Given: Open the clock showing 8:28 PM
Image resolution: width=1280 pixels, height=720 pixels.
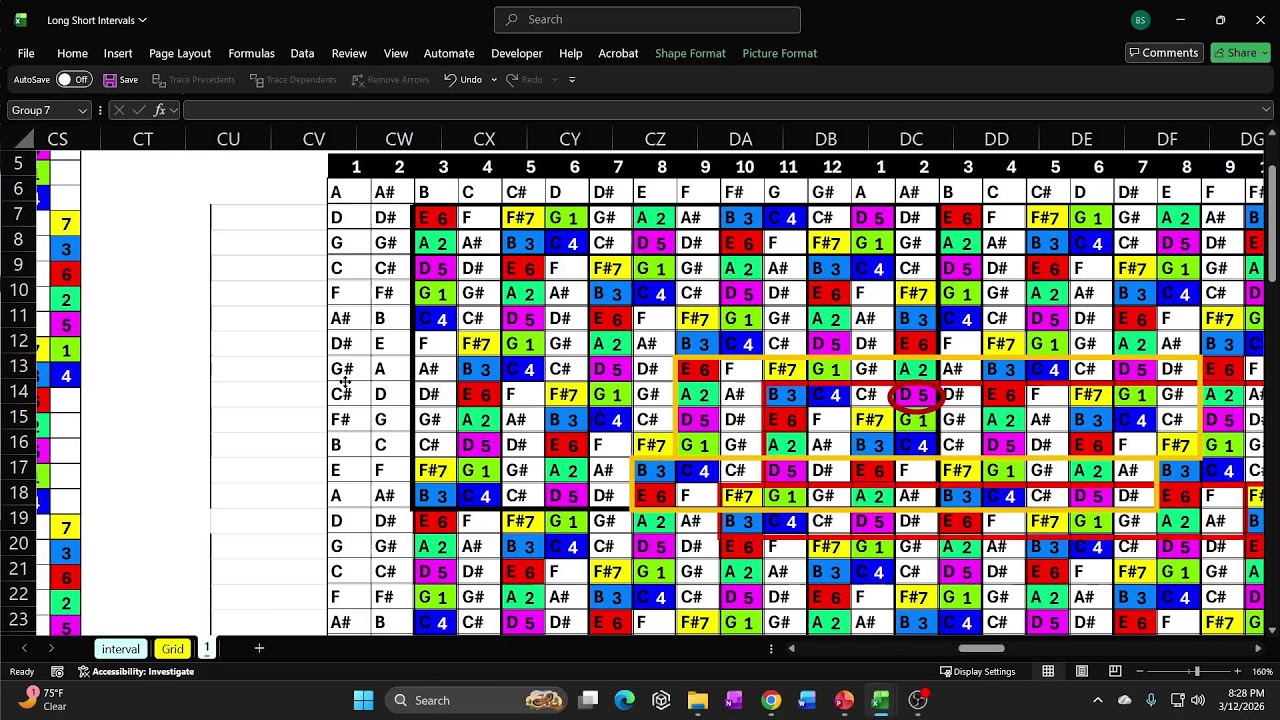Looking at the screenshot, I should coord(1242,700).
